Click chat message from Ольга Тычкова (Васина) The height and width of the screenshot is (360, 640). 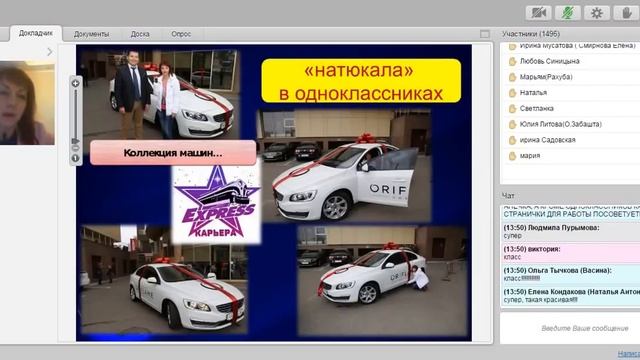coord(571,274)
